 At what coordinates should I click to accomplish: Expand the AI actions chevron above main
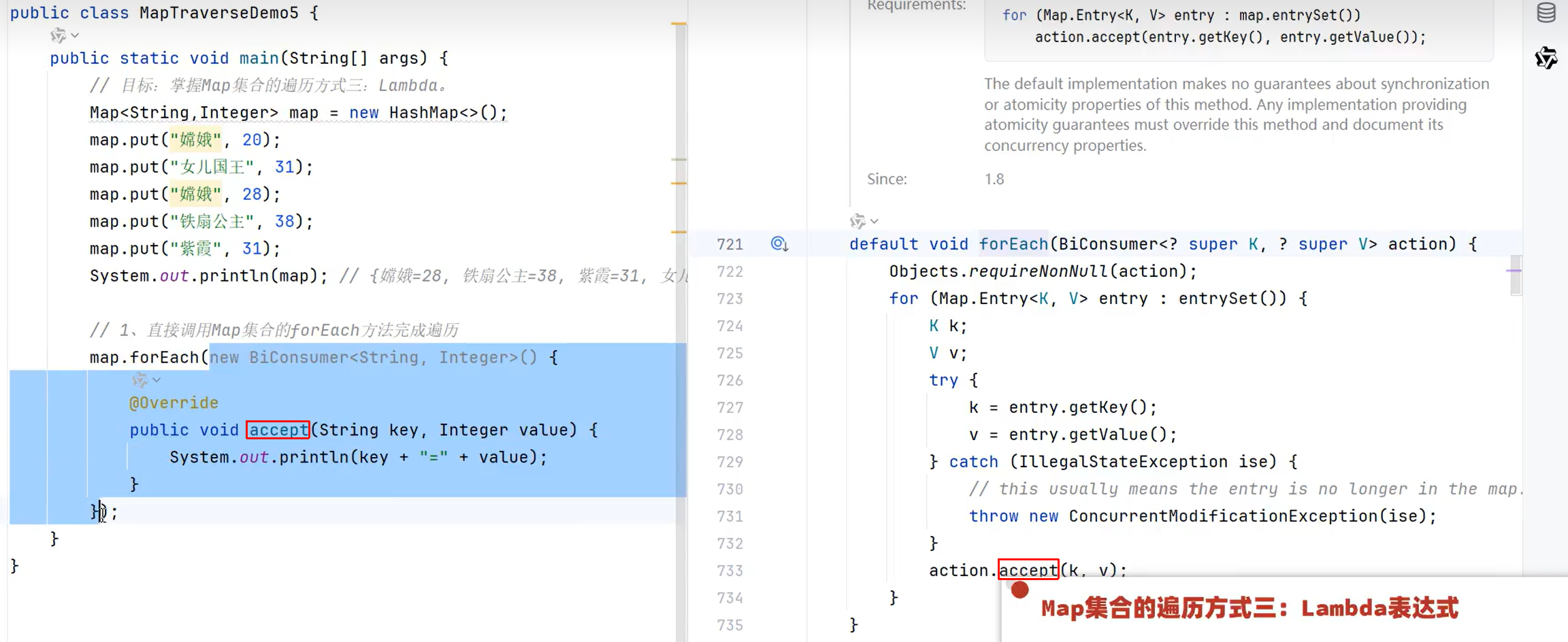click(x=76, y=35)
